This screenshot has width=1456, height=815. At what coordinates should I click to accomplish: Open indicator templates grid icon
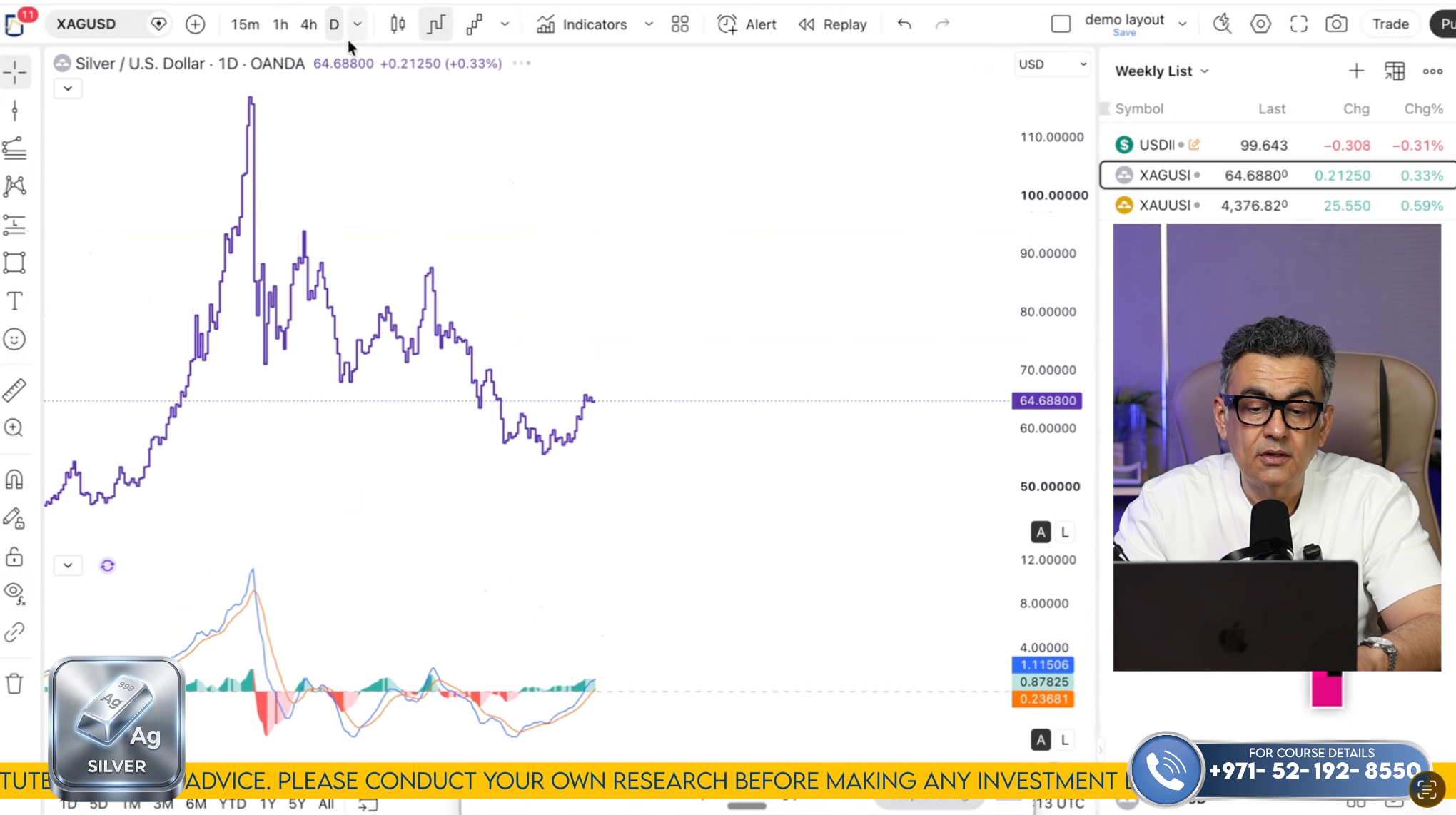click(x=680, y=24)
